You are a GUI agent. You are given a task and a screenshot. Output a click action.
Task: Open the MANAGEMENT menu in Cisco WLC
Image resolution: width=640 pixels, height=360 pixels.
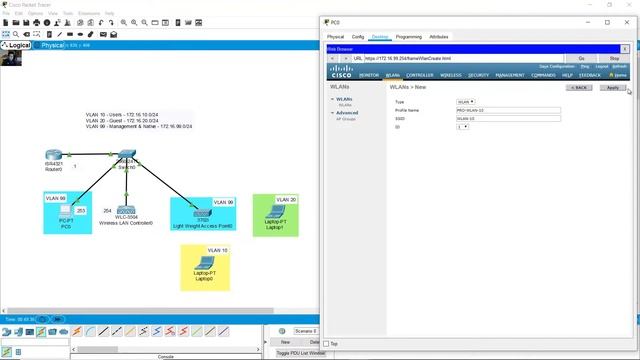pyautogui.click(x=510, y=75)
